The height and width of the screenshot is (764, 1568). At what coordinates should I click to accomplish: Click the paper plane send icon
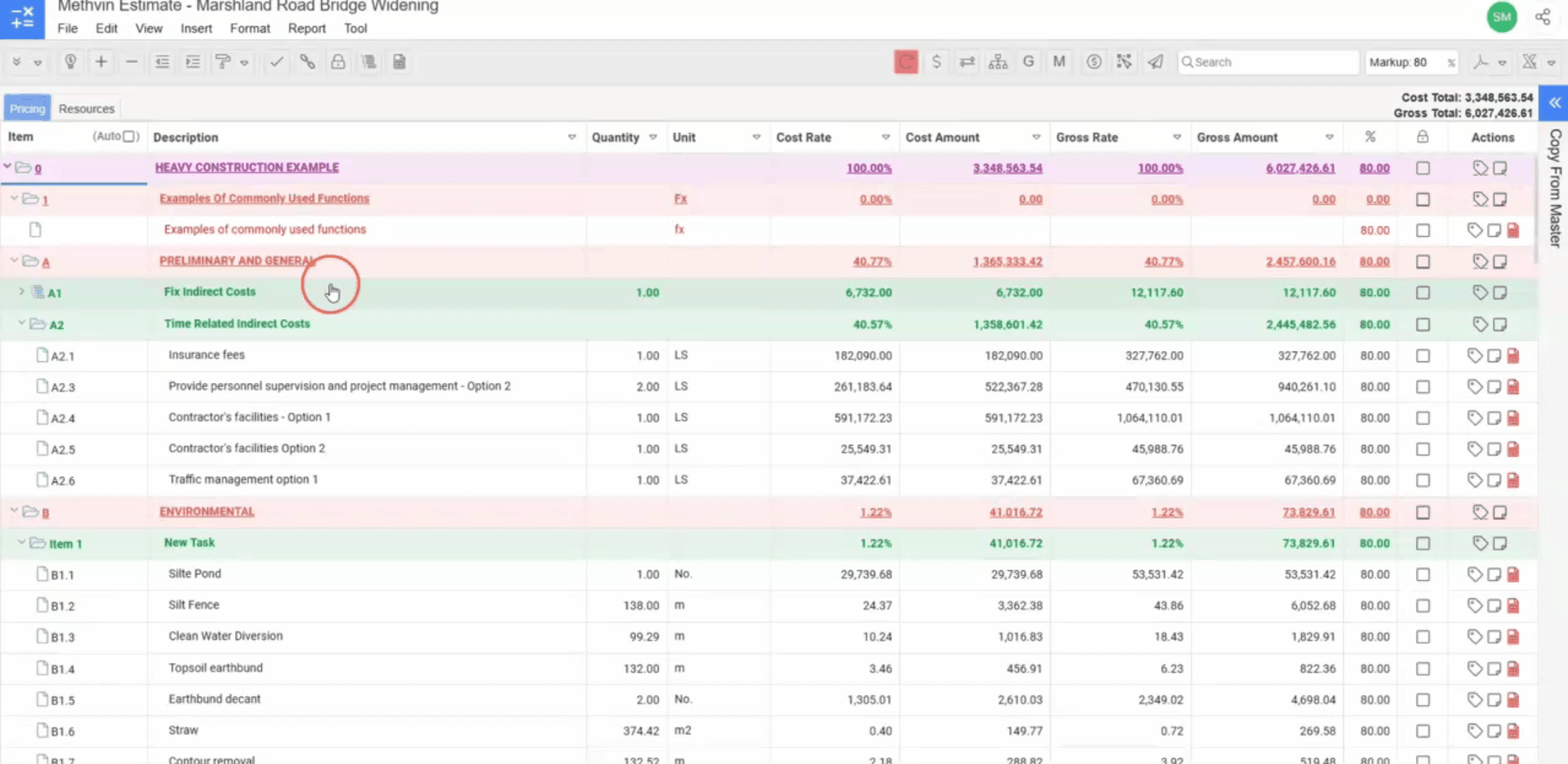[x=1155, y=62]
